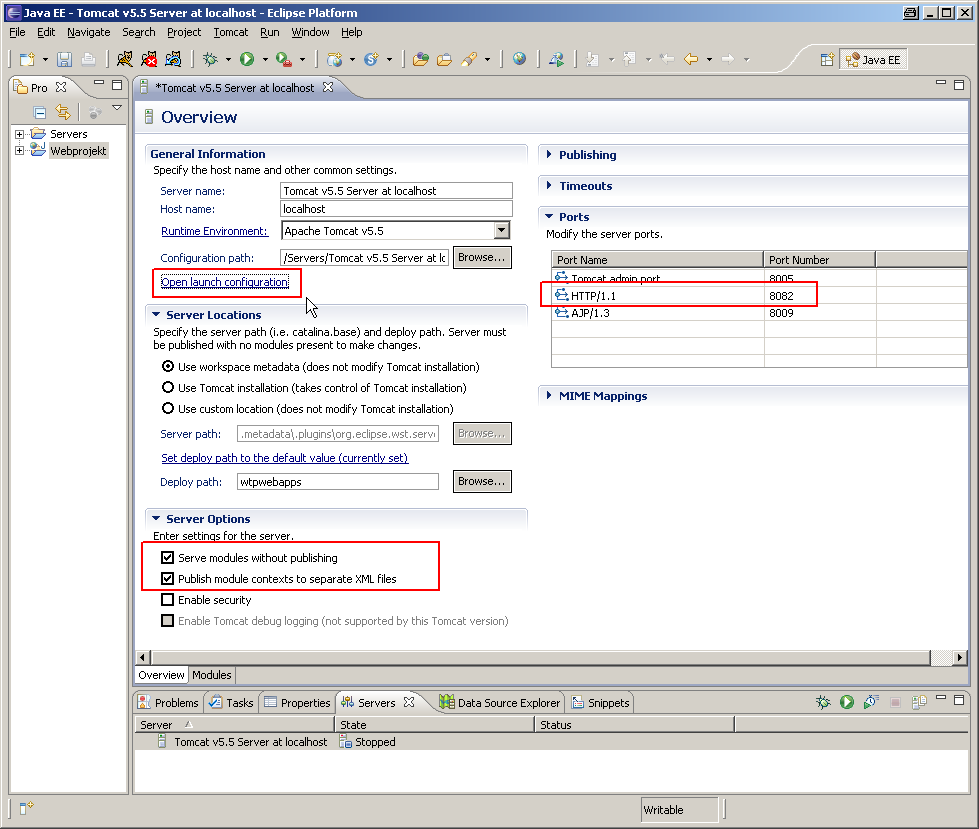This screenshot has width=979, height=829.
Task: Click the Open launch configuration link
Action: (225, 282)
